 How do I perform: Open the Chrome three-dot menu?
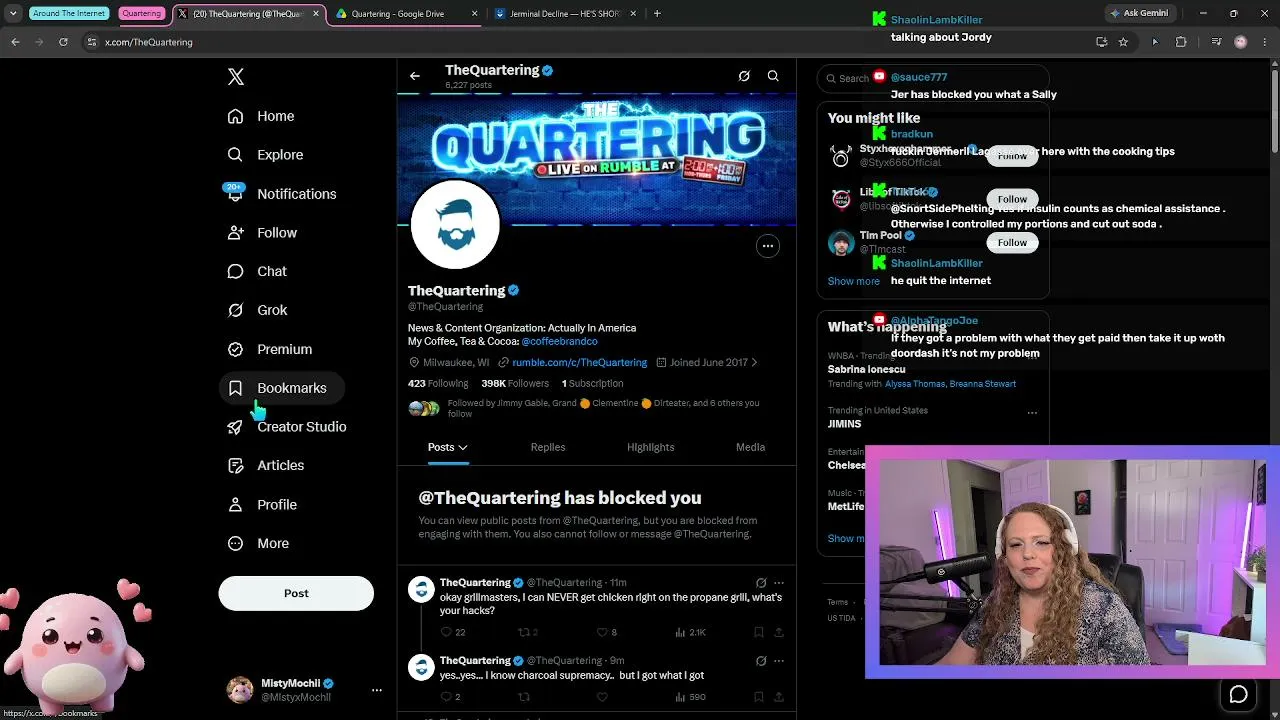click(1264, 42)
